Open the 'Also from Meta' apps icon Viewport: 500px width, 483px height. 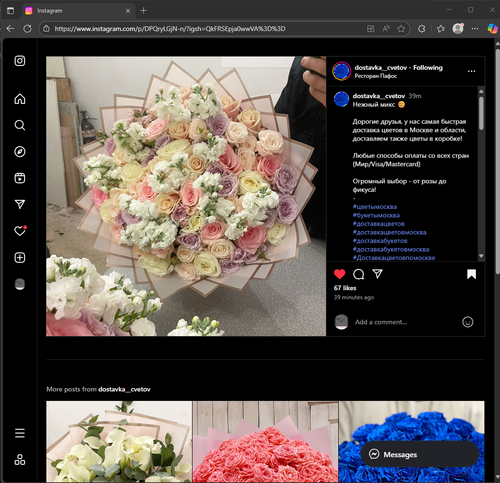click(20, 460)
